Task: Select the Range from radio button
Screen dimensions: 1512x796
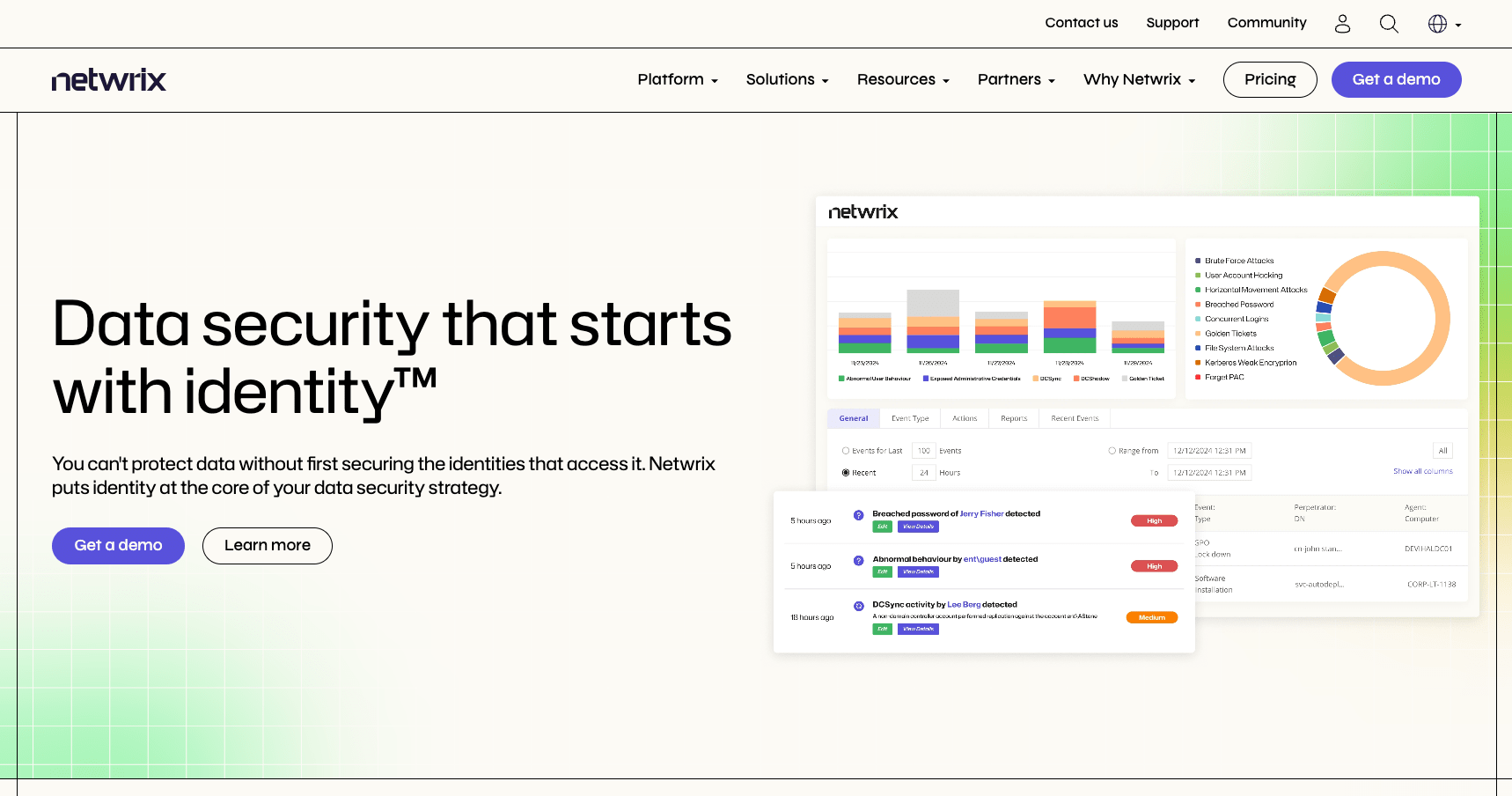Action: pos(1112,451)
